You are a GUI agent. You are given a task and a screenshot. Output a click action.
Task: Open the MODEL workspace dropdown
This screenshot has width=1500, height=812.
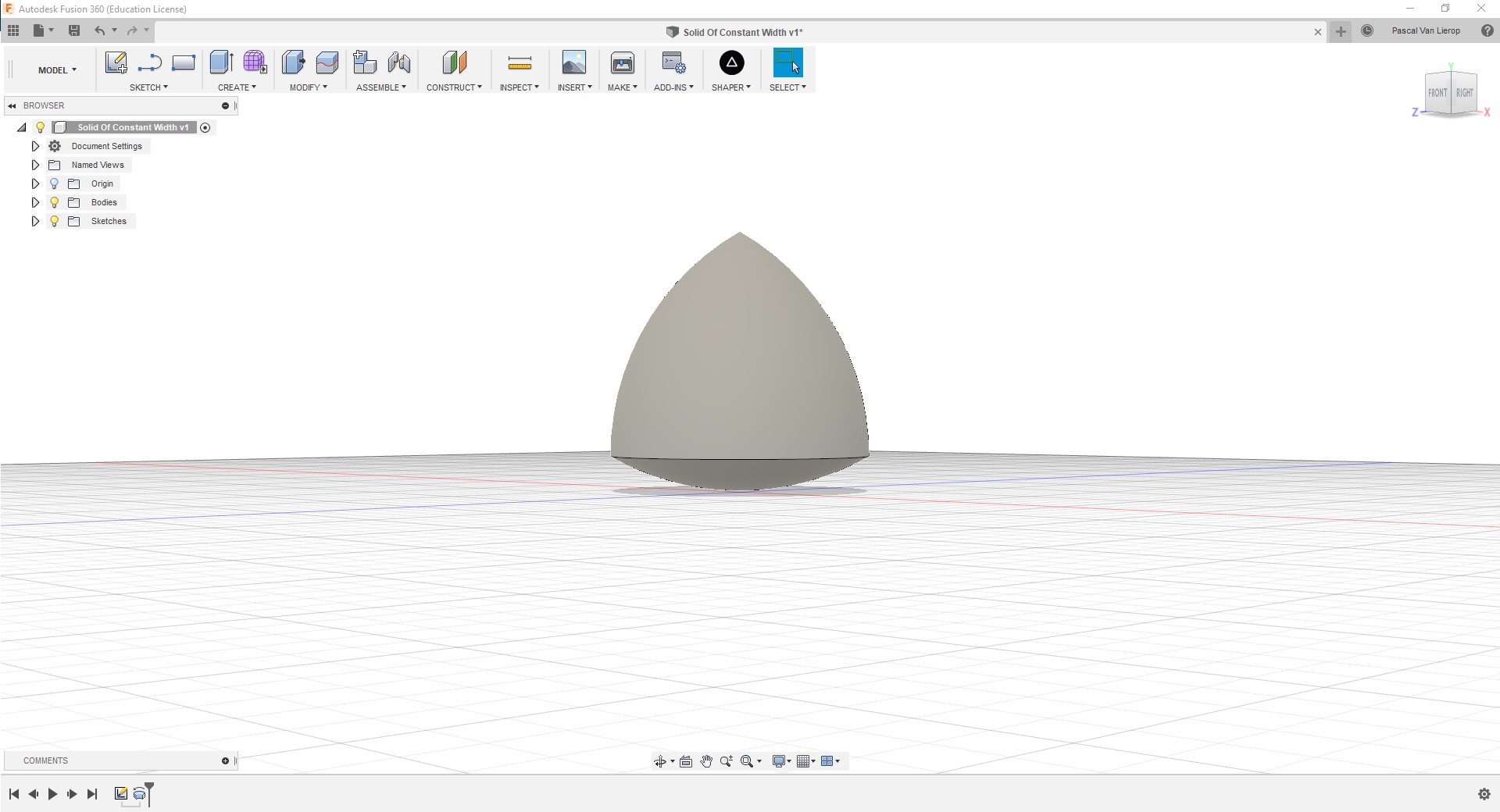pyautogui.click(x=57, y=70)
